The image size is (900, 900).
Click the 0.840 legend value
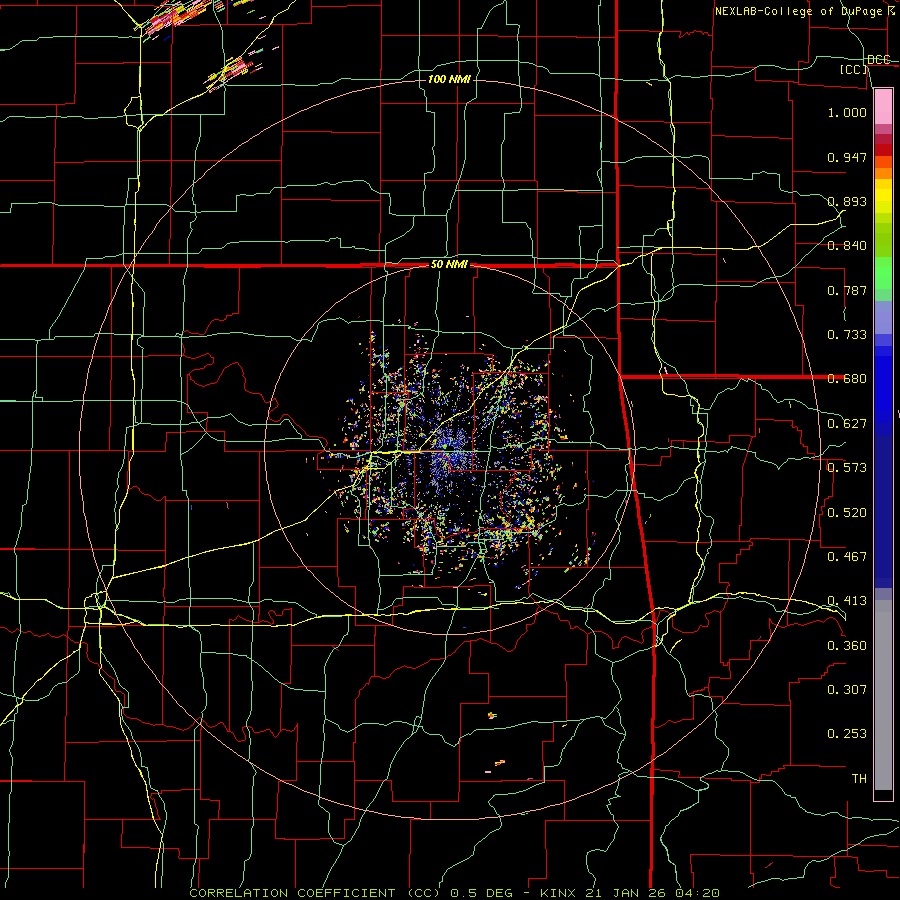[847, 246]
